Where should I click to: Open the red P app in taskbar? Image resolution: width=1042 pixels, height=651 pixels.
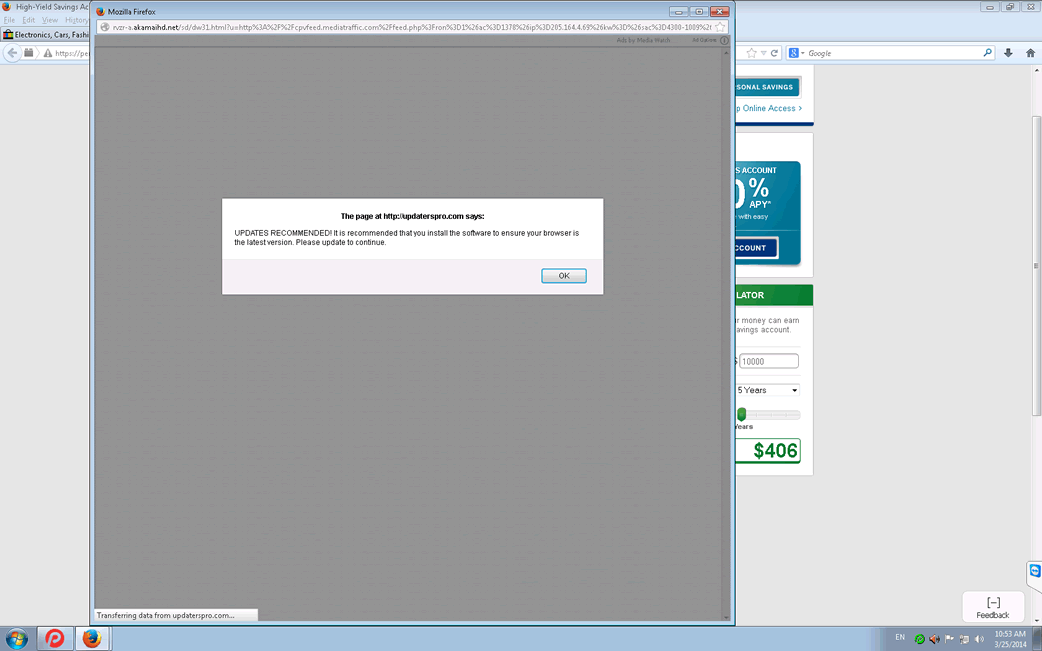pyautogui.click(x=55, y=638)
